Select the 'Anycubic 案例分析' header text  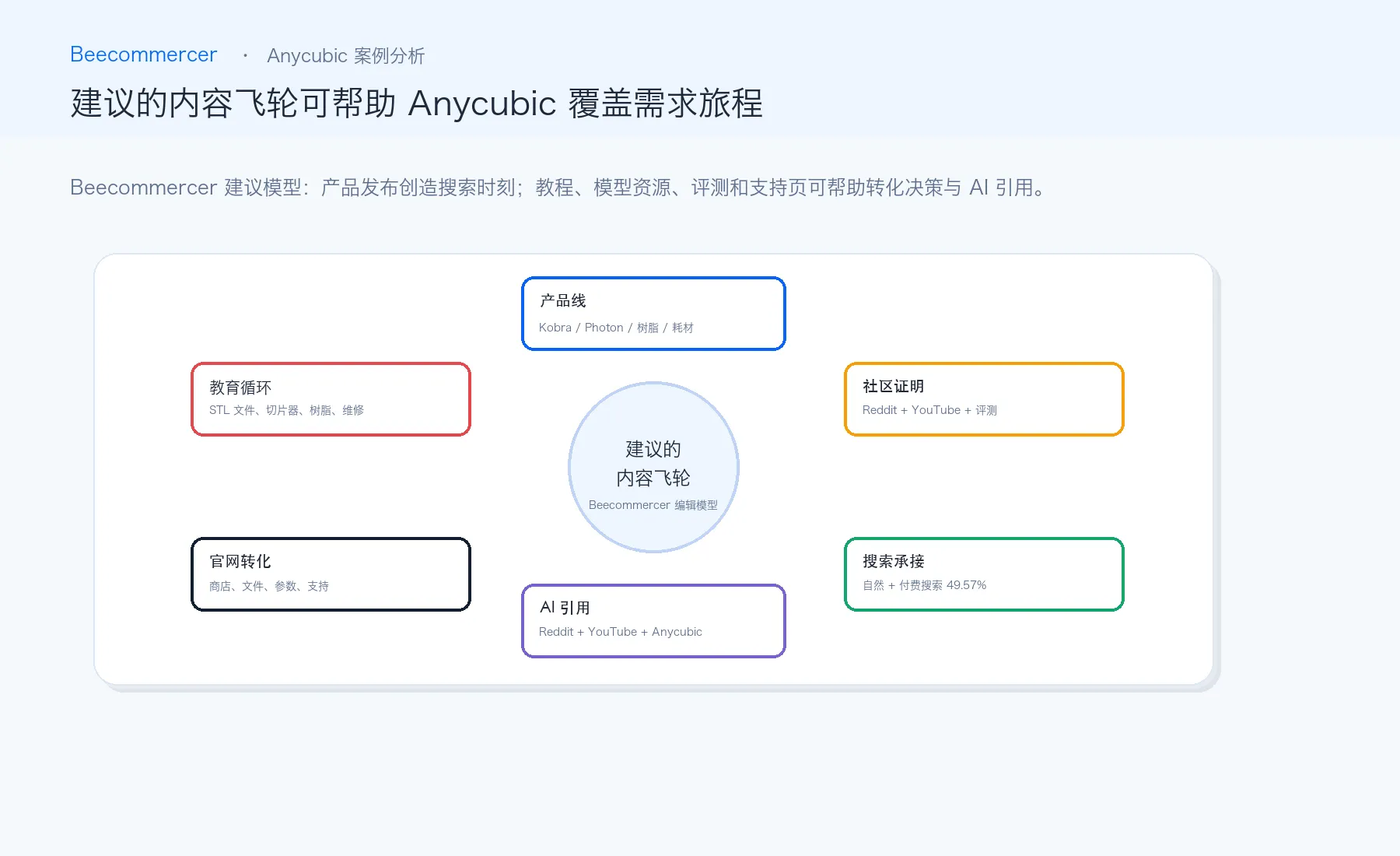pyautogui.click(x=345, y=56)
